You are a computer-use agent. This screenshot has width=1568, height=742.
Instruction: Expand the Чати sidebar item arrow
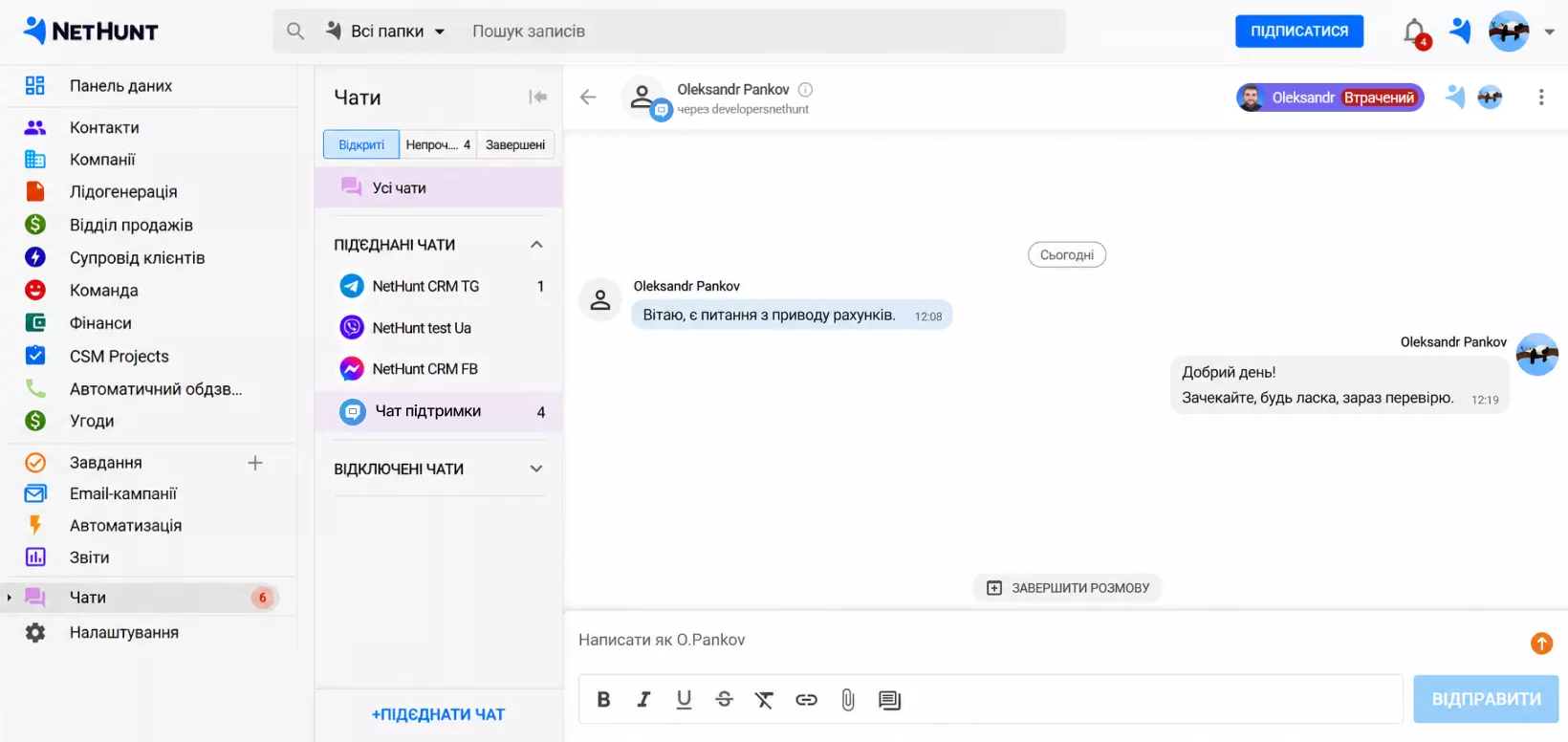pos(10,598)
